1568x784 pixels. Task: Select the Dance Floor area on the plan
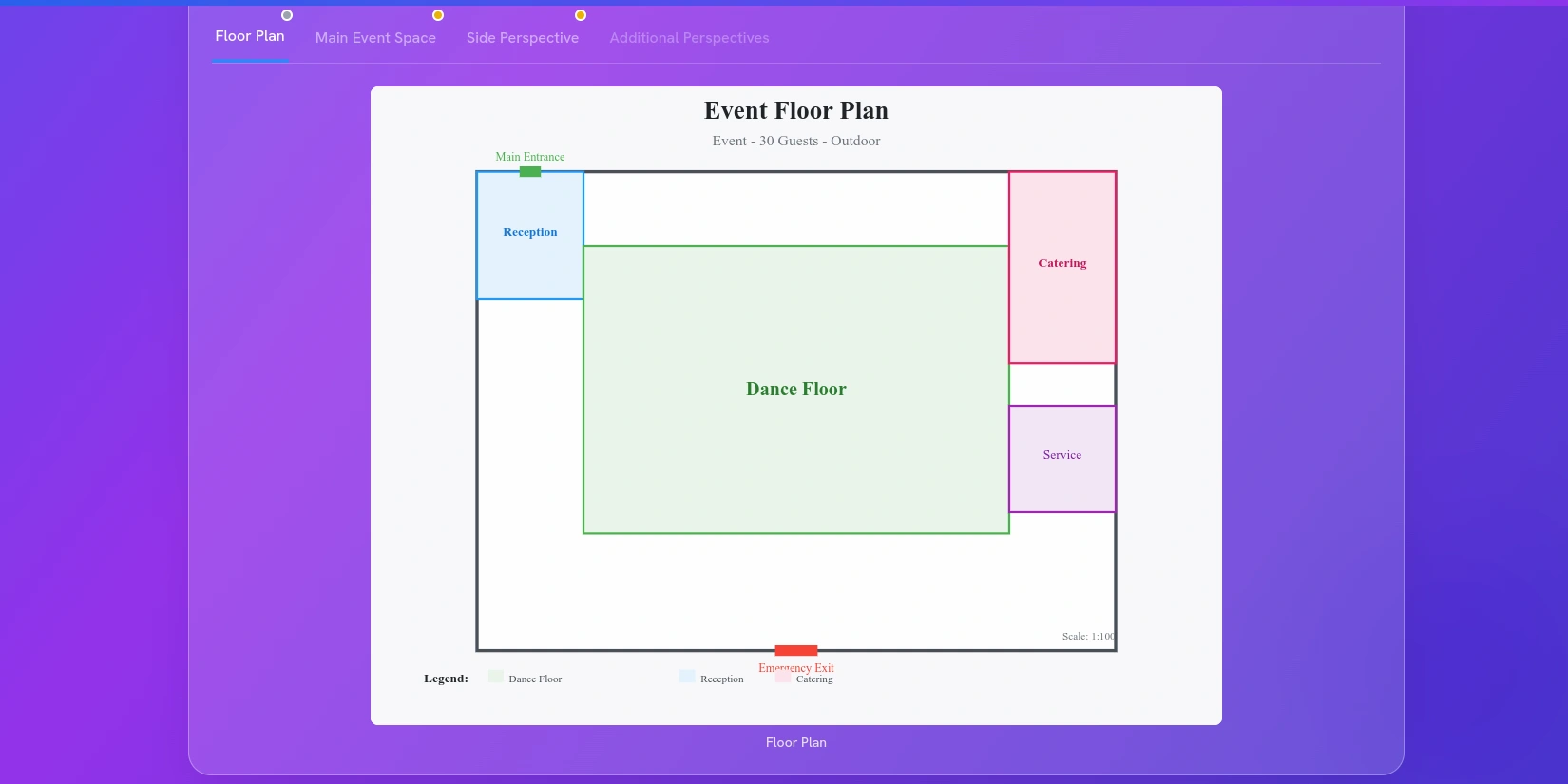796,428
